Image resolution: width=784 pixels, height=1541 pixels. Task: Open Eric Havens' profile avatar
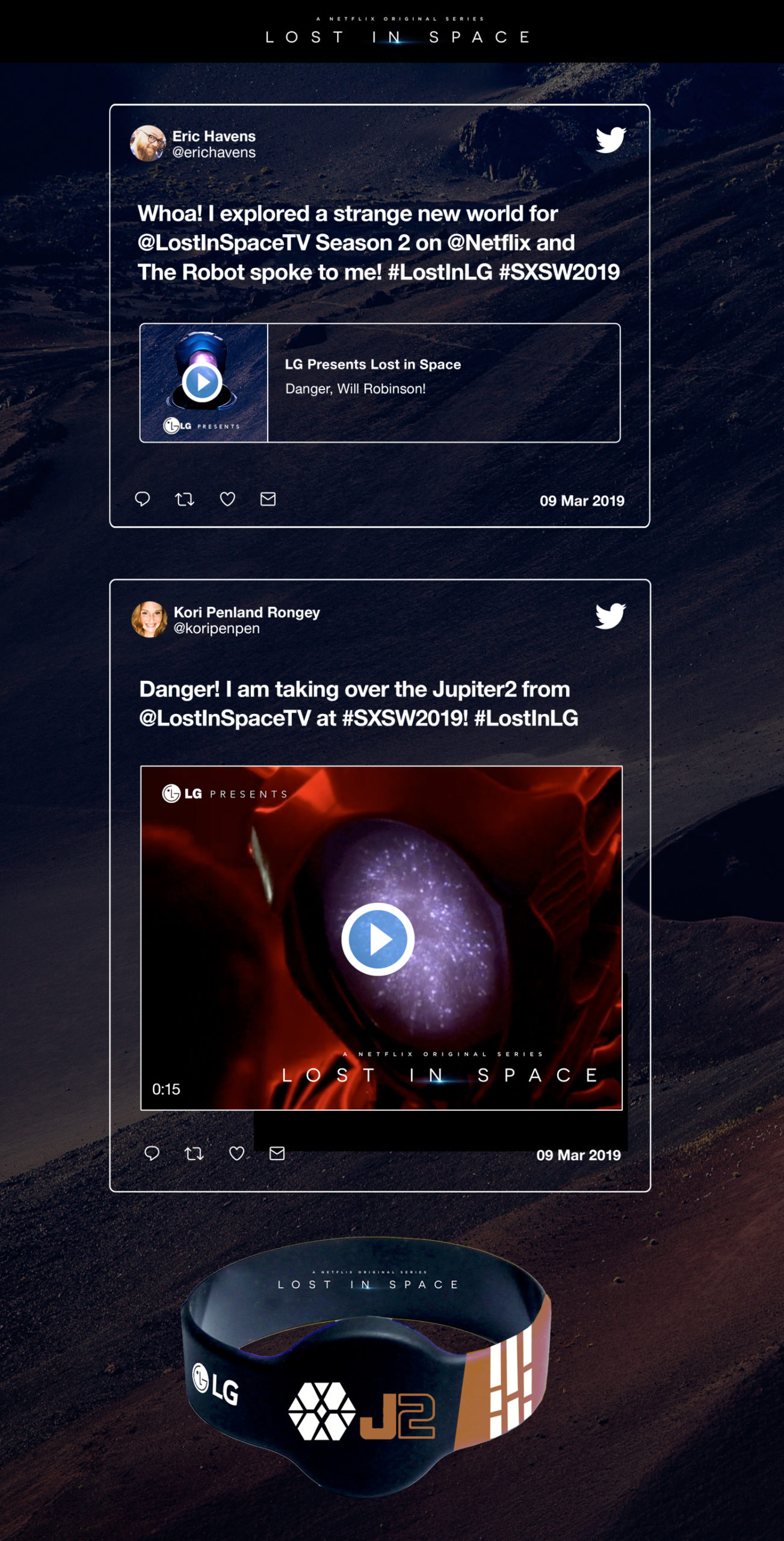(148, 143)
